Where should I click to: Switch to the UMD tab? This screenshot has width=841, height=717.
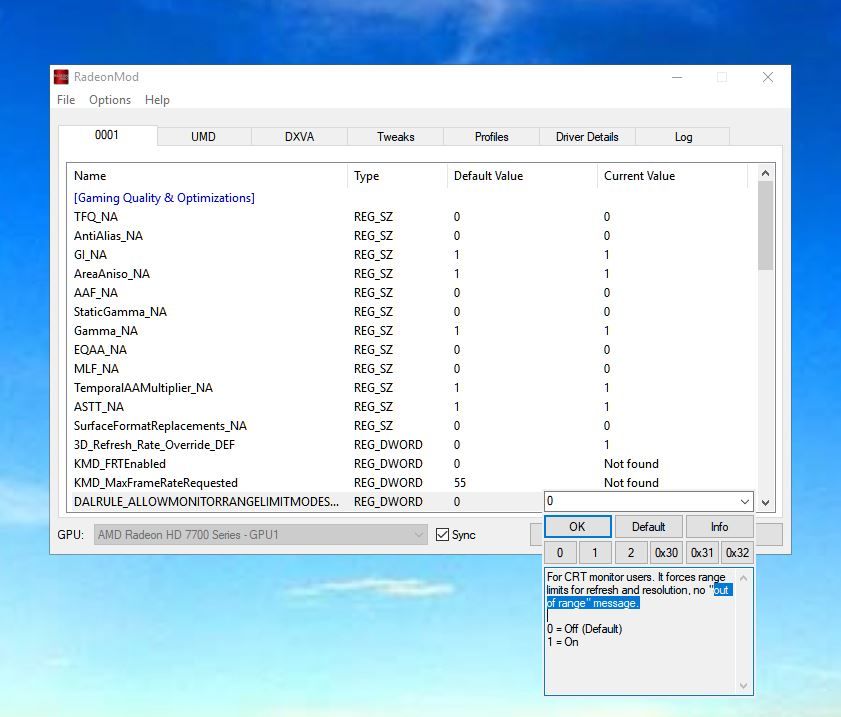[x=203, y=137]
